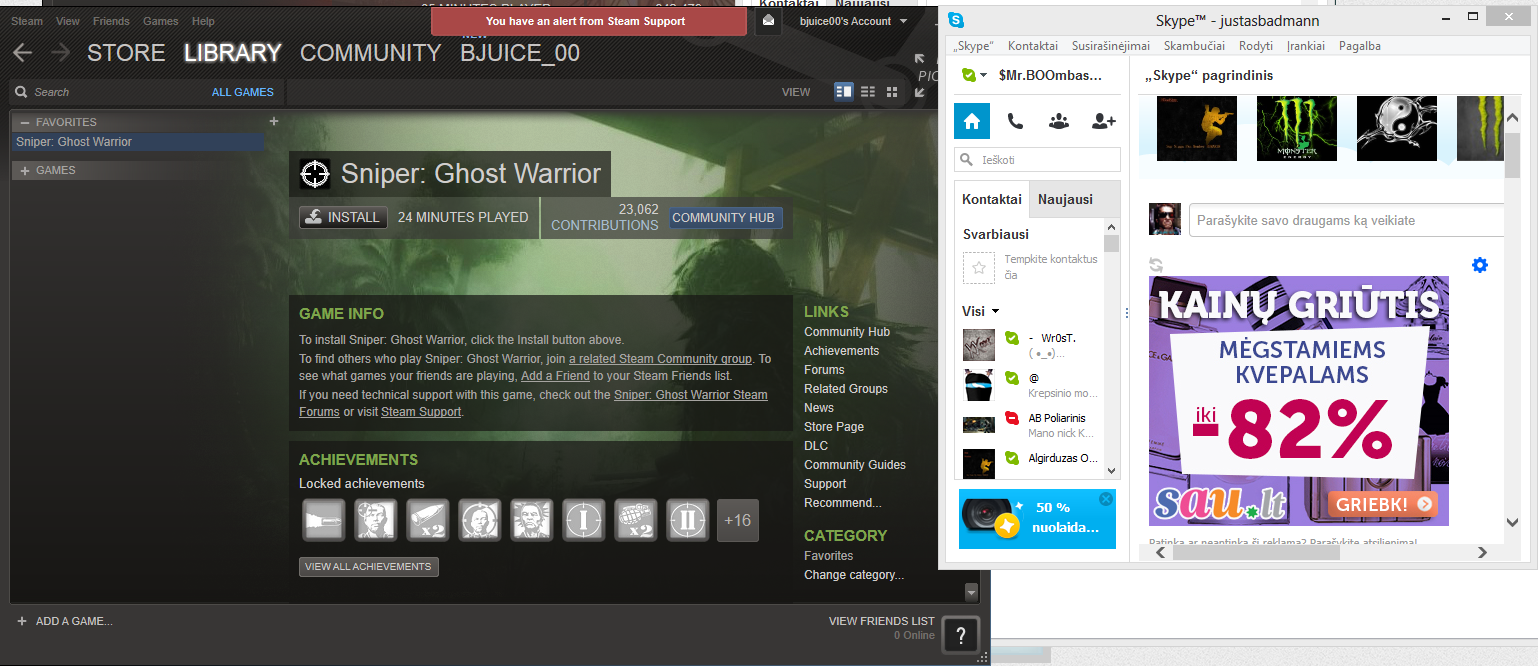Select contact Wr0sT. in Skype
This screenshot has height=666, width=1538.
1030,345
